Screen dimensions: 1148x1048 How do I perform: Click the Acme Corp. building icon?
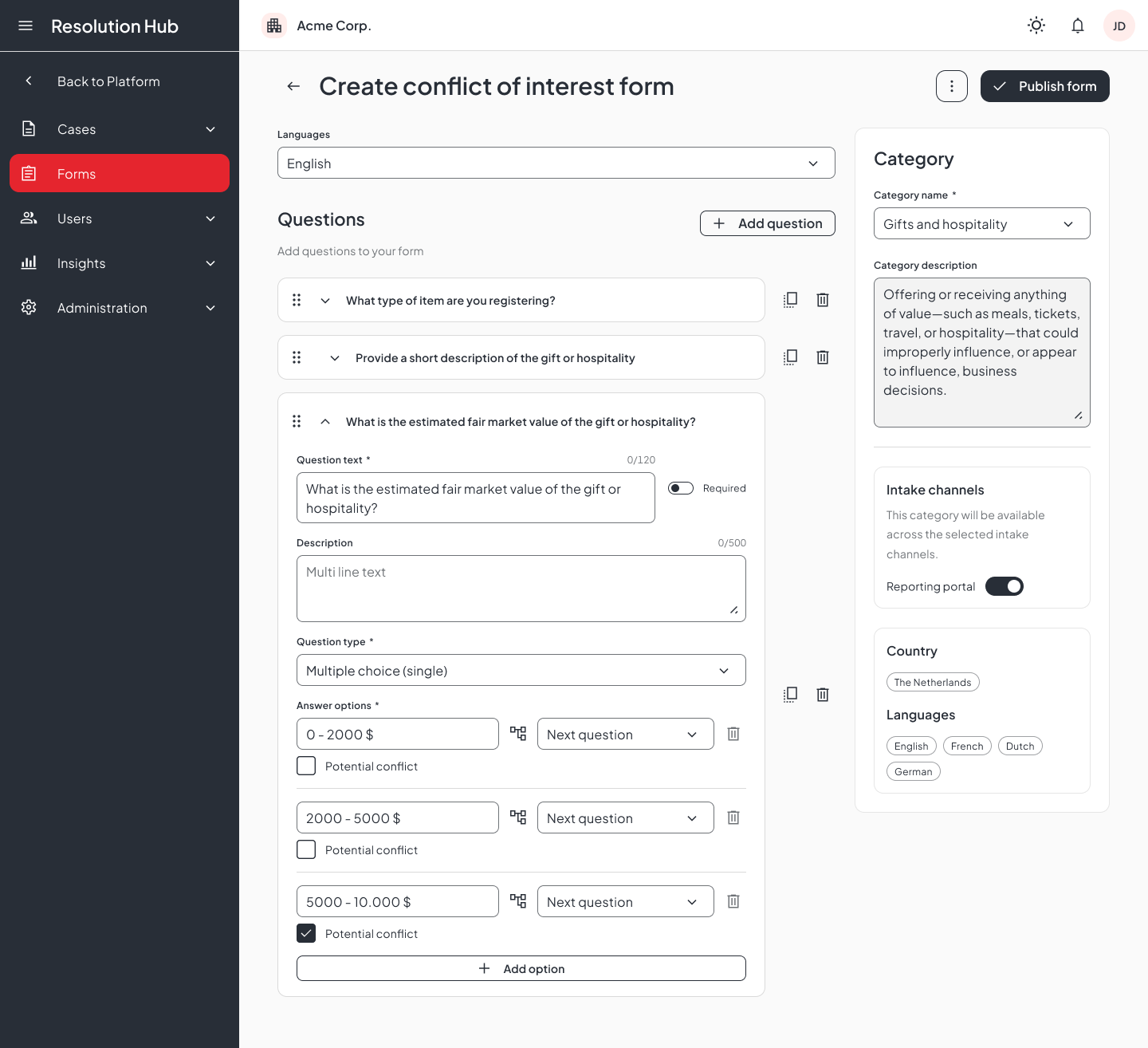(x=274, y=26)
